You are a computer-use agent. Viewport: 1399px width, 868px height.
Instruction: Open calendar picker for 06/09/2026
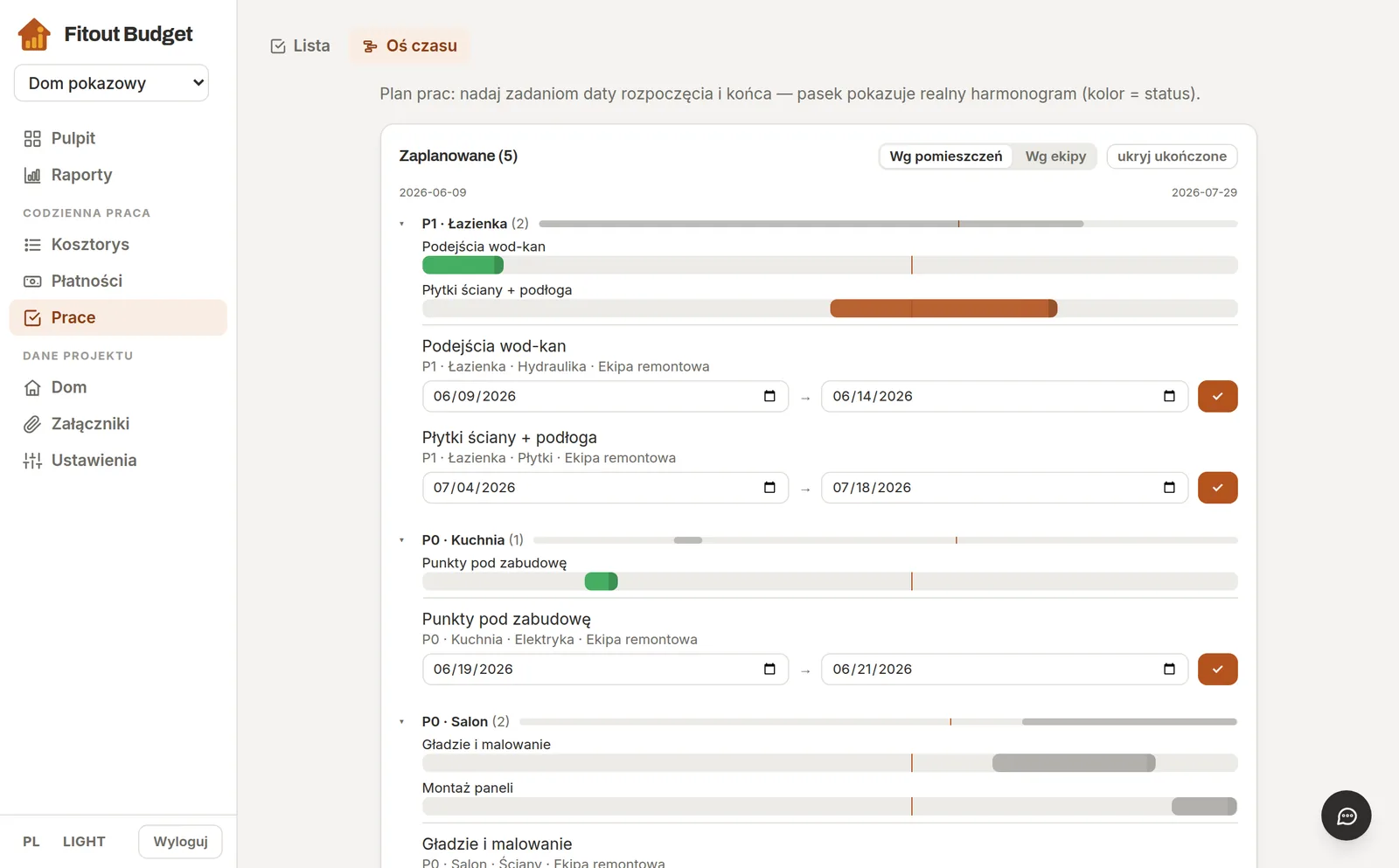[x=769, y=396]
